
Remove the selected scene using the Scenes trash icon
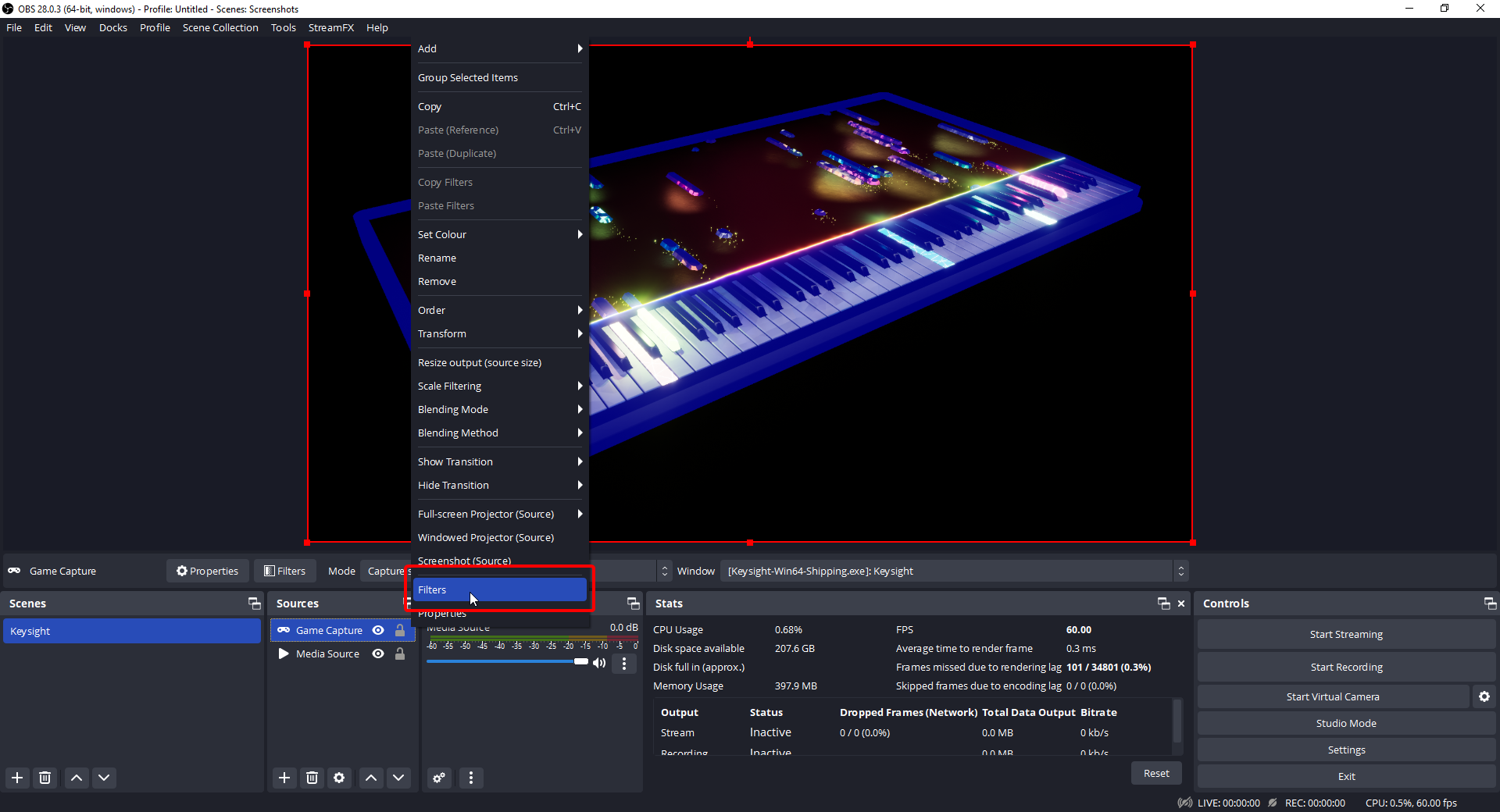point(45,778)
